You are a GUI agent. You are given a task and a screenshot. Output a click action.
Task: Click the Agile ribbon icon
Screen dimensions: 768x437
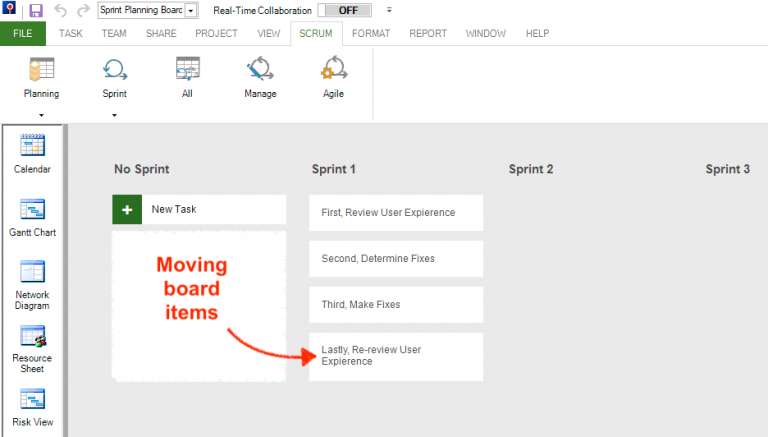[333, 70]
